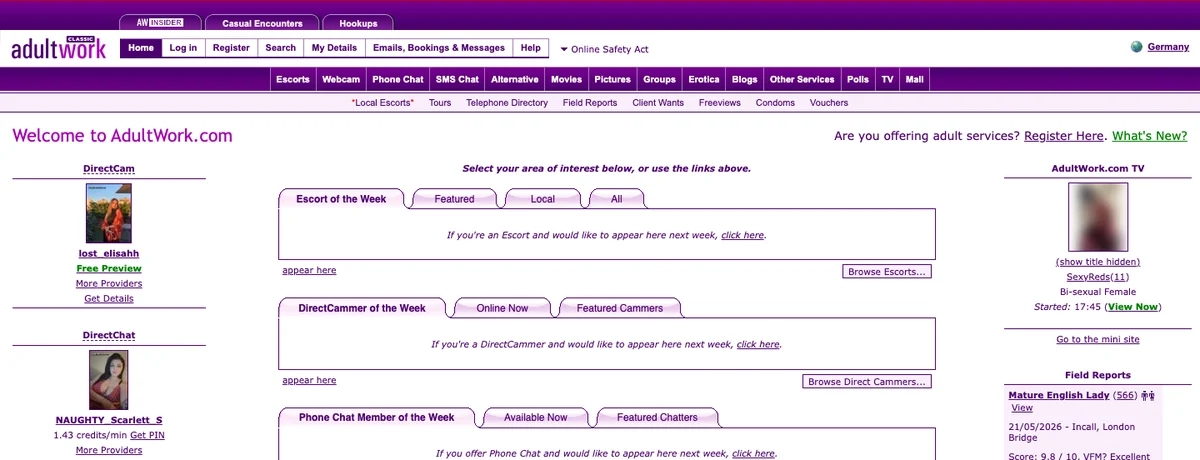Select the Local tab
Screen dimensions: 1200x460
[x=543, y=199]
